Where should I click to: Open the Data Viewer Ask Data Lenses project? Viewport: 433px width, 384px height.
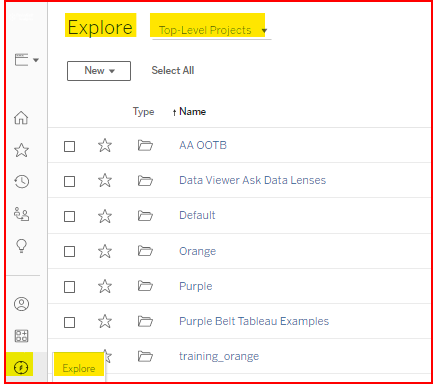[252, 180]
